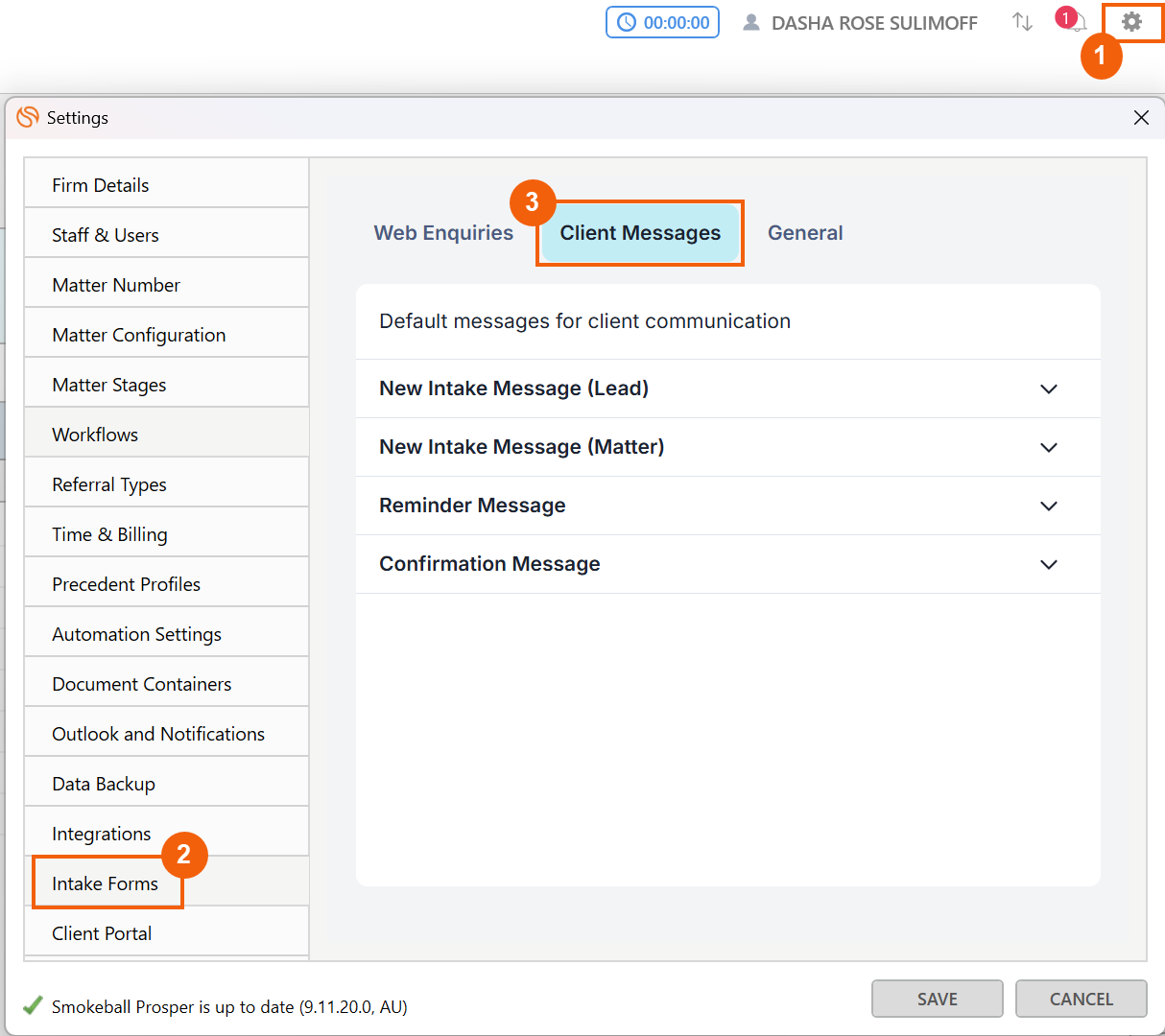Expand the Confirmation Message section
This screenshot has height=1036, width=1165.
[1049, 565]
